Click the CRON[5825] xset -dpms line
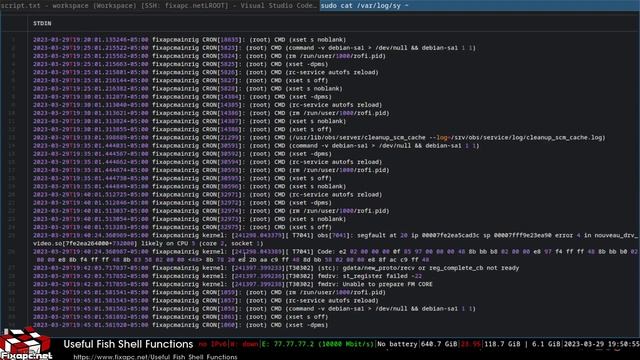640x360 pixels. (181, 64)
